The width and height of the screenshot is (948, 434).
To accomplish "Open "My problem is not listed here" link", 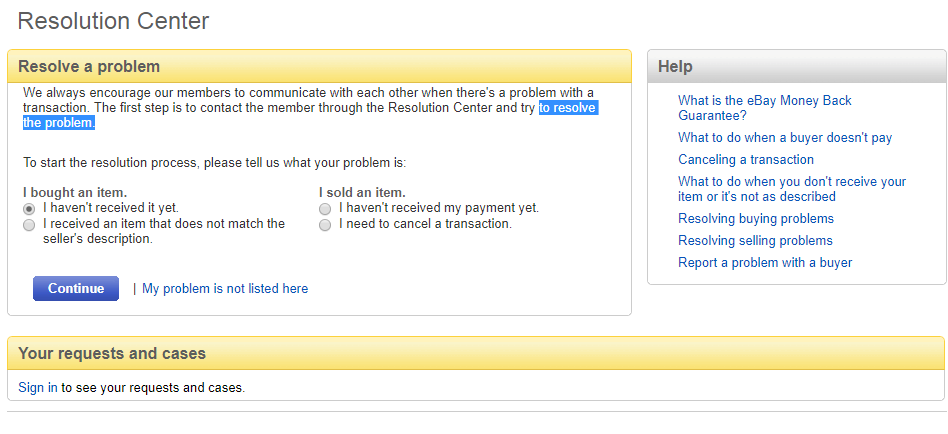I will coord(225,289).
